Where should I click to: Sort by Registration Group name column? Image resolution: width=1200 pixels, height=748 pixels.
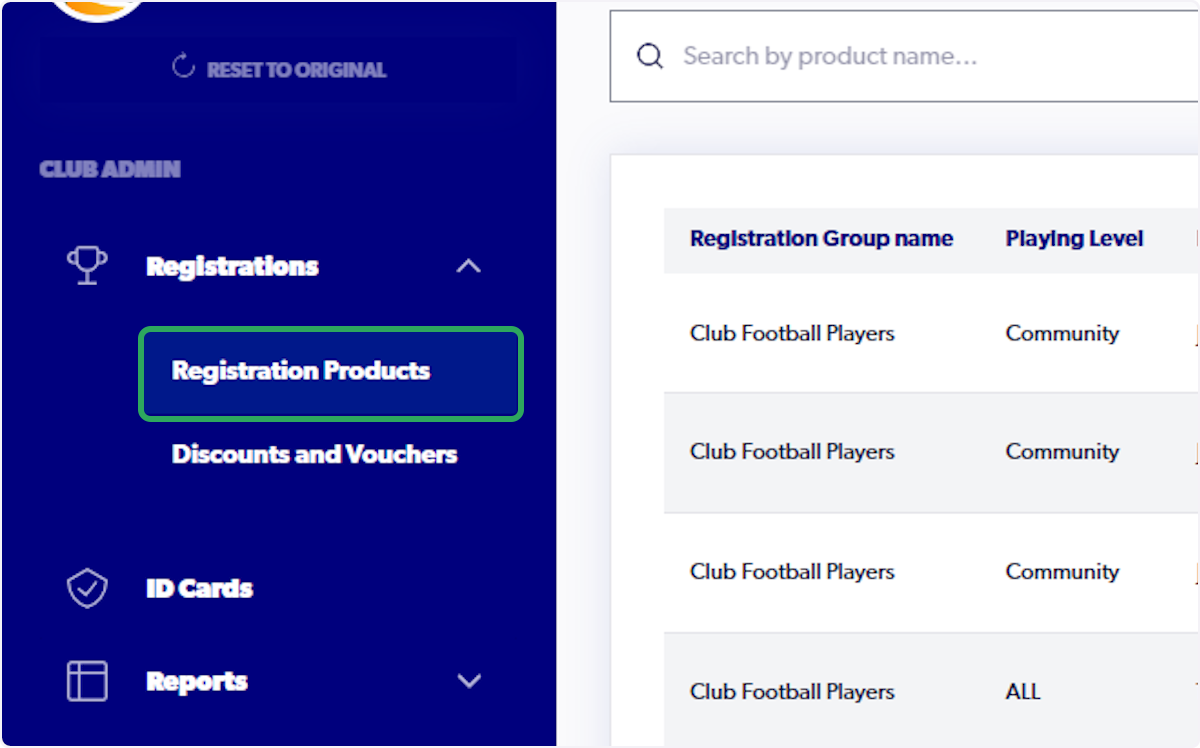(821, 239)
